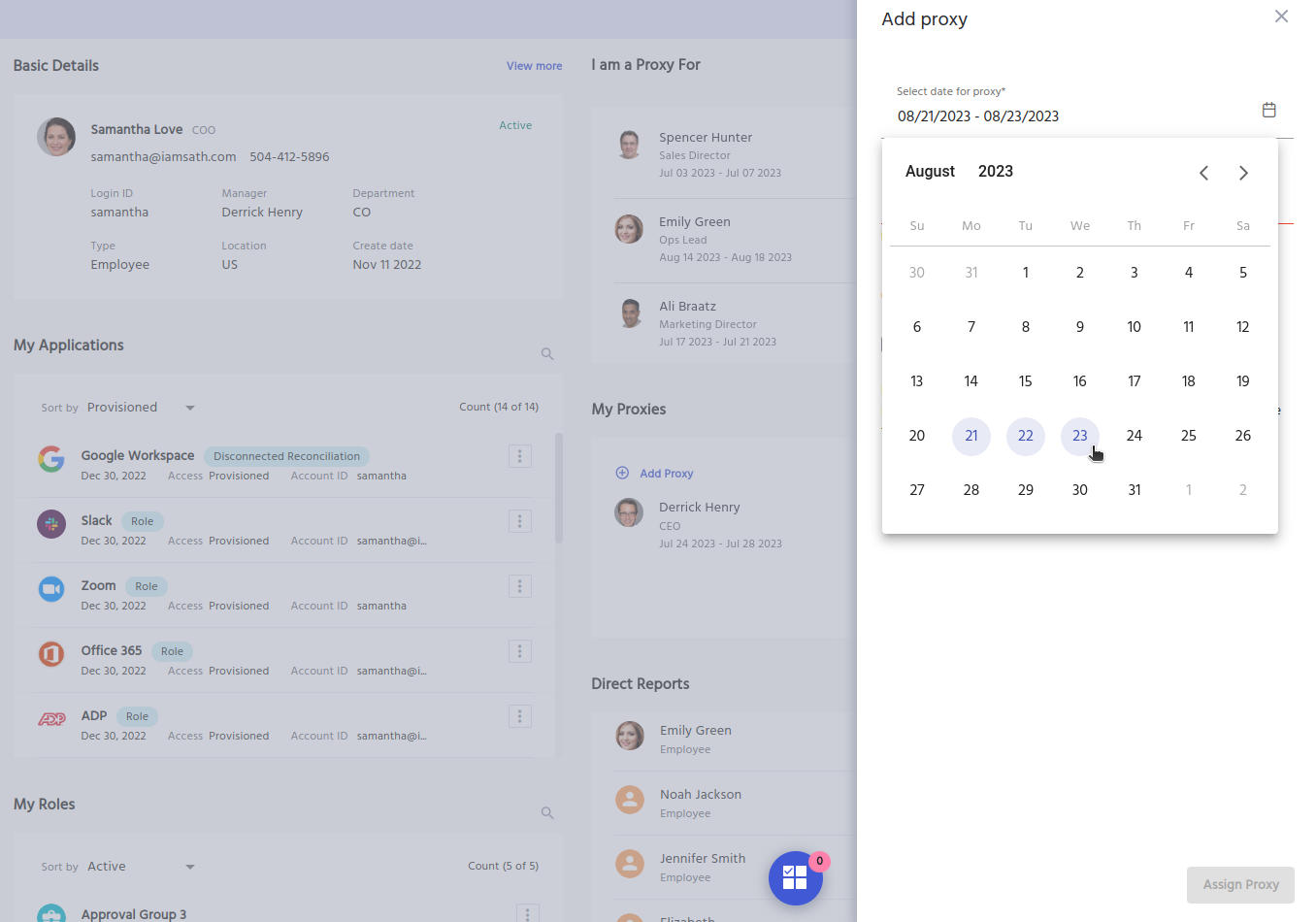Click the plus icon beside Add Proxy
The image size is (1316, 922).
(622, 473)
